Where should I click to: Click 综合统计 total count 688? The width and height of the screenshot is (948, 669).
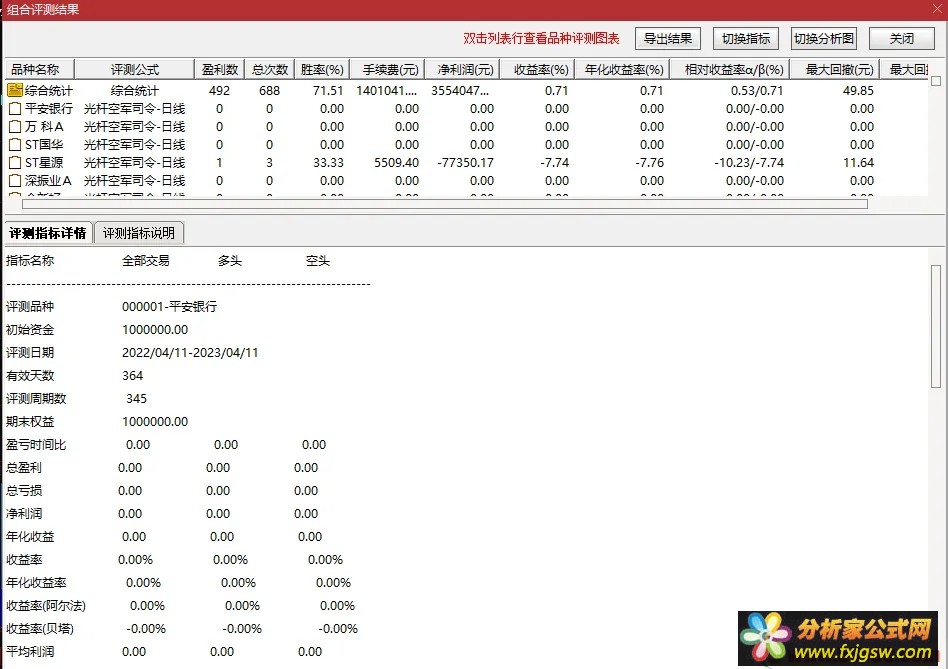[x=270, y=91]
